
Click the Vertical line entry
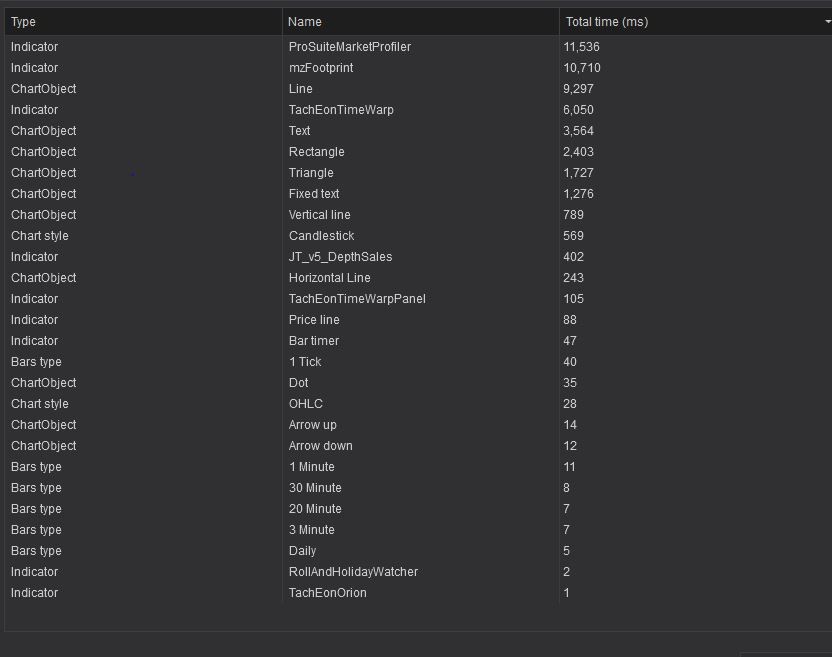[x=319, y=215]
